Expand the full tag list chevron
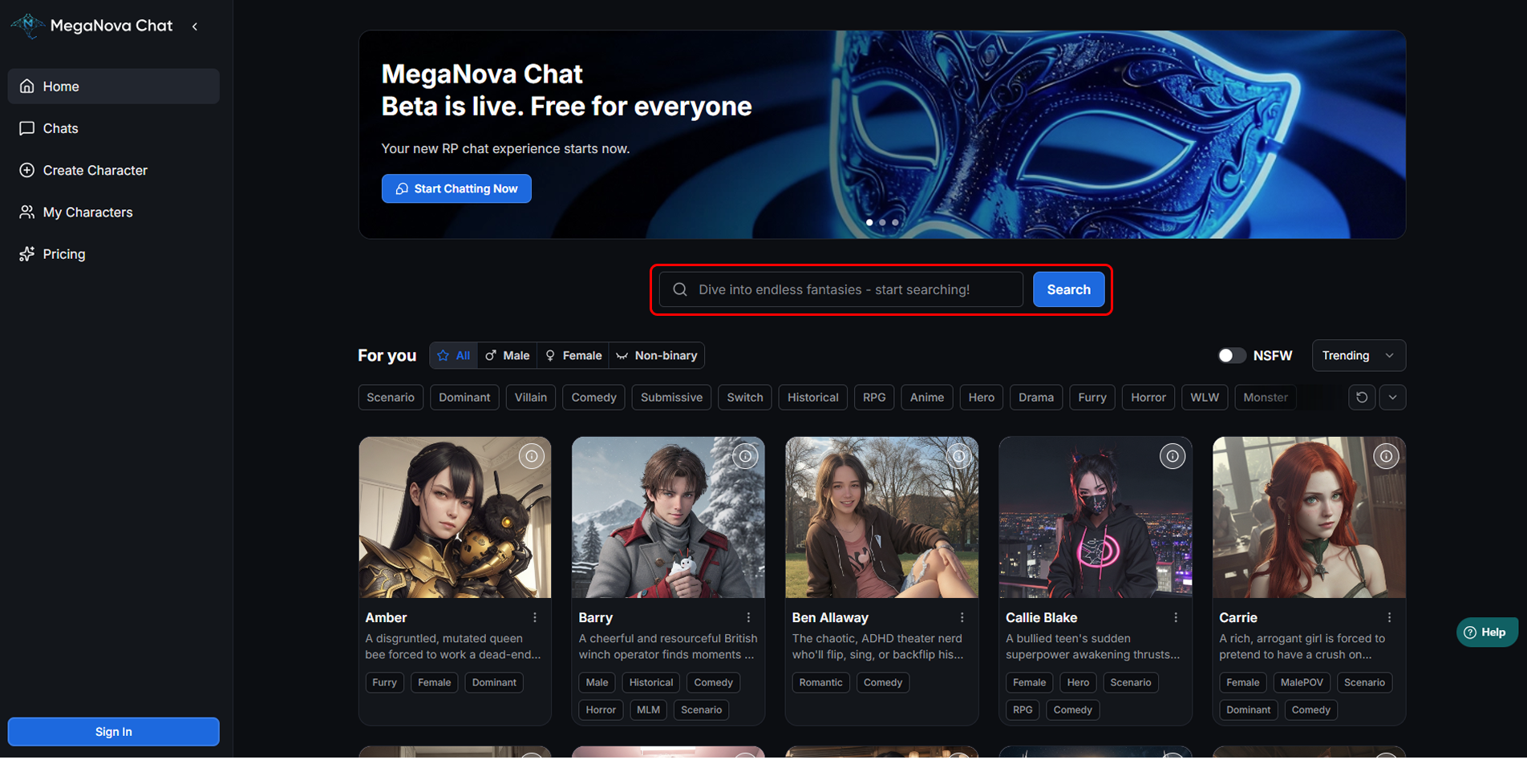 [1392, 398]
